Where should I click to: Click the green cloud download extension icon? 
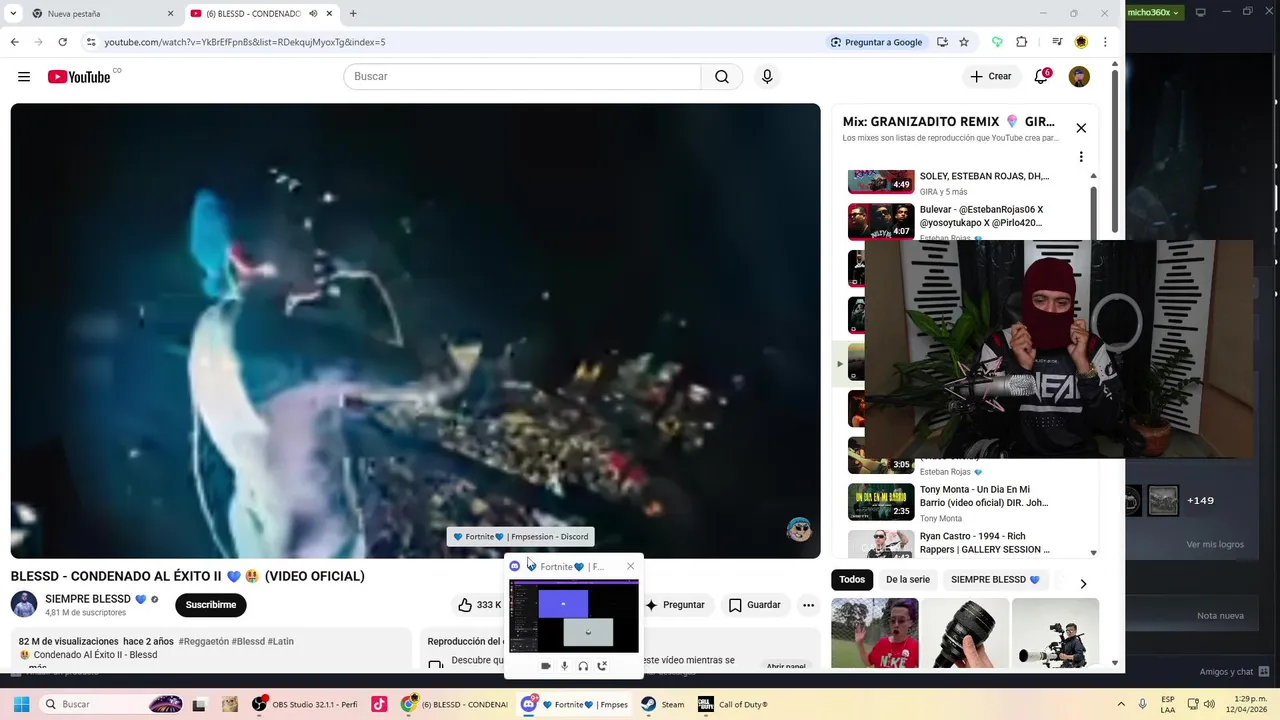click(997, 42)
